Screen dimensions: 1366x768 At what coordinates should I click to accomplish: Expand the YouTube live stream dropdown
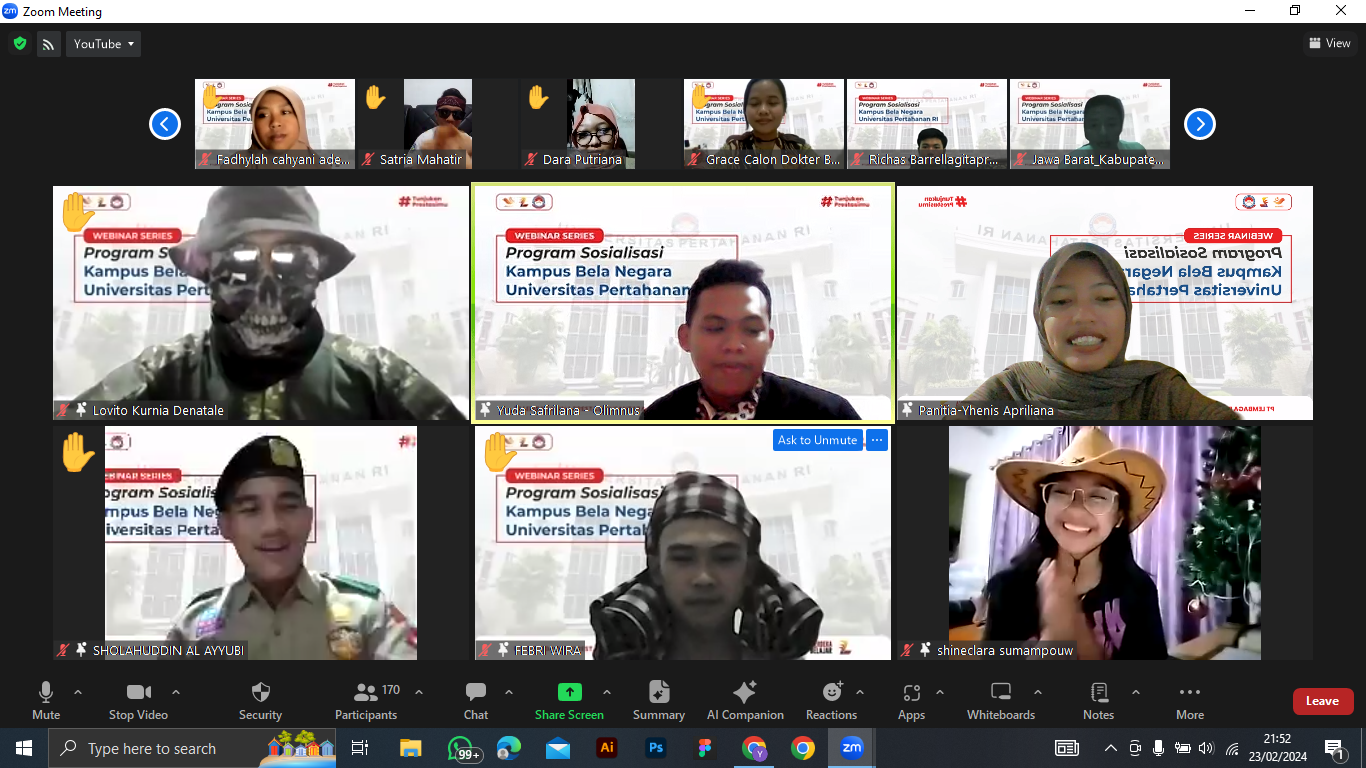104,44
